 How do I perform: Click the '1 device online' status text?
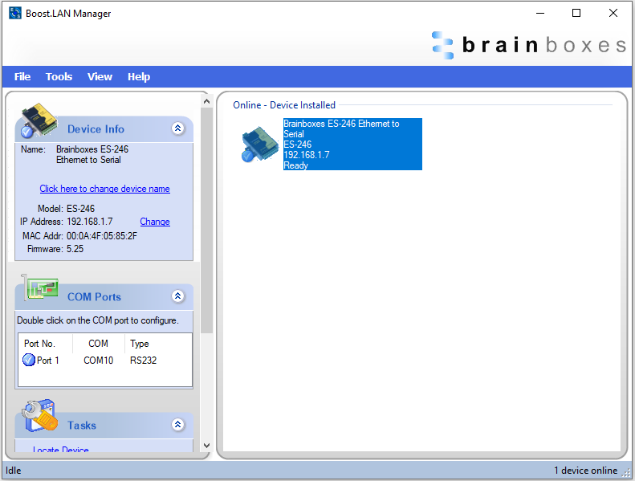(x=586, y=470)
